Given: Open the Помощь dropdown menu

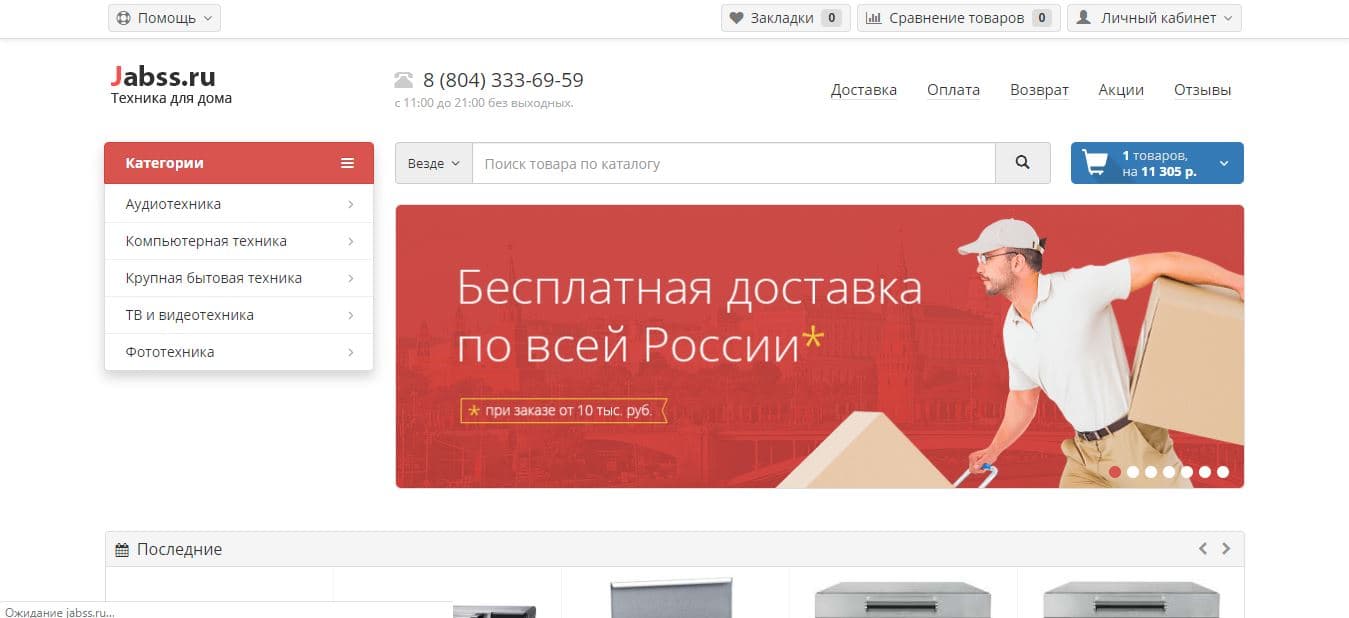Looking at the screenshot, I should 164,17.
